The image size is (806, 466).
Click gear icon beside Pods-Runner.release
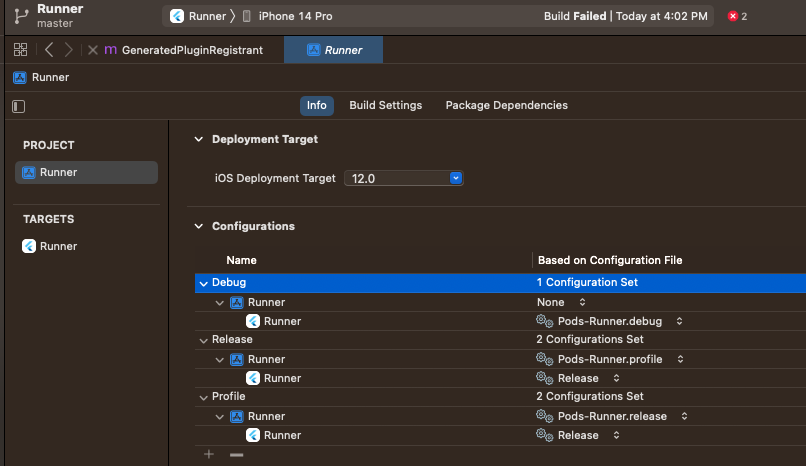(x=545, y=416)
